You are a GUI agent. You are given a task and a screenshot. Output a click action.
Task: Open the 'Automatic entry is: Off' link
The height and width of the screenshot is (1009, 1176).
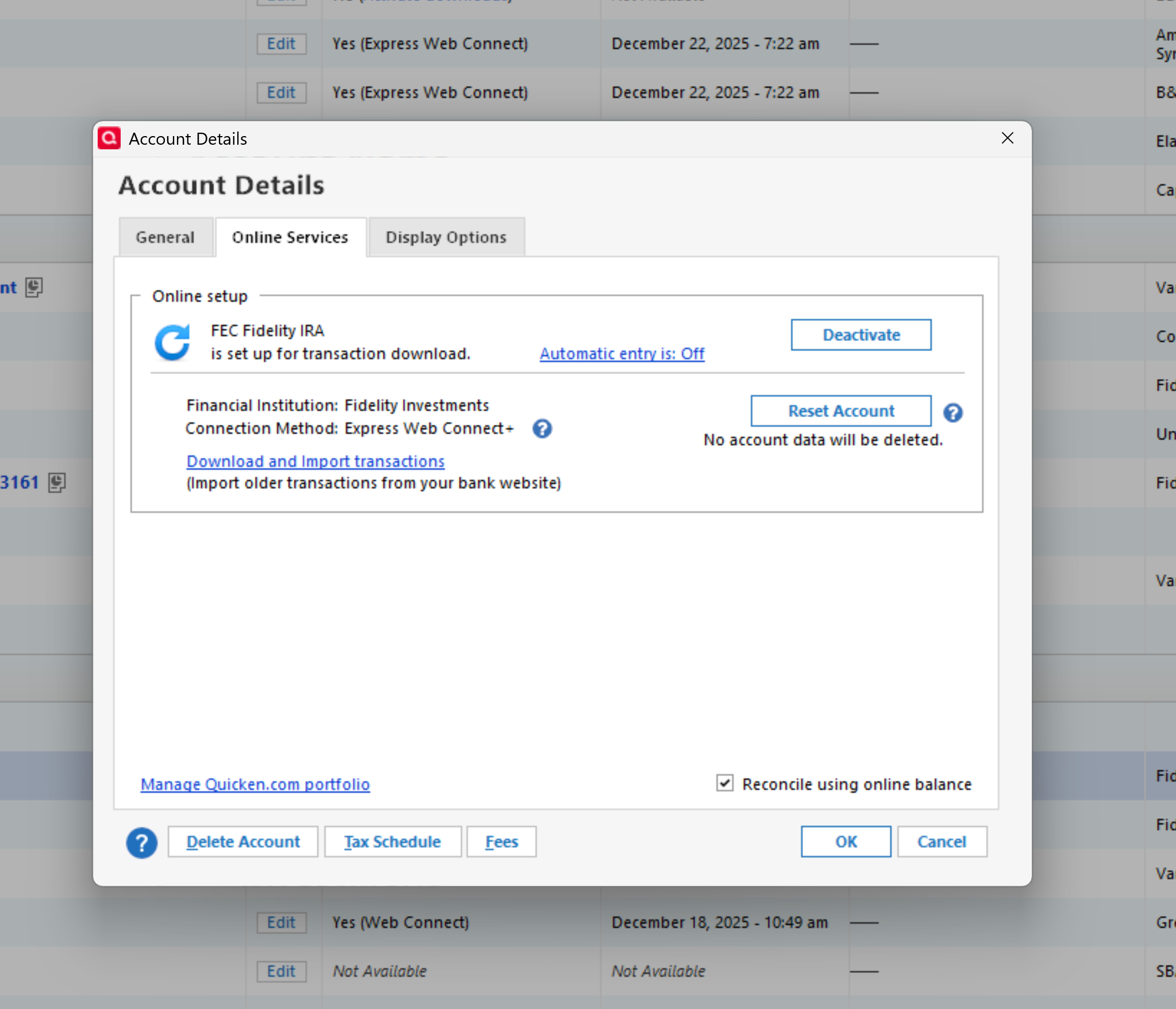point(622,354)
